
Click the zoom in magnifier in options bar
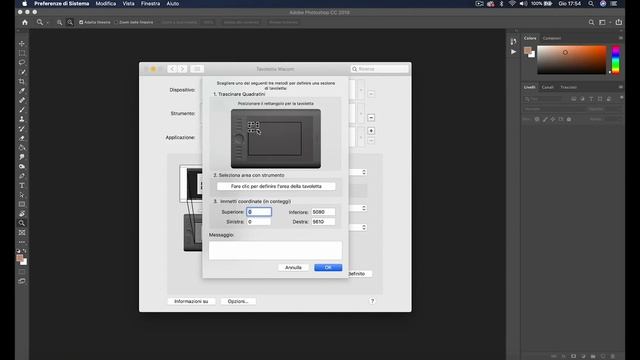click(60, 22)
